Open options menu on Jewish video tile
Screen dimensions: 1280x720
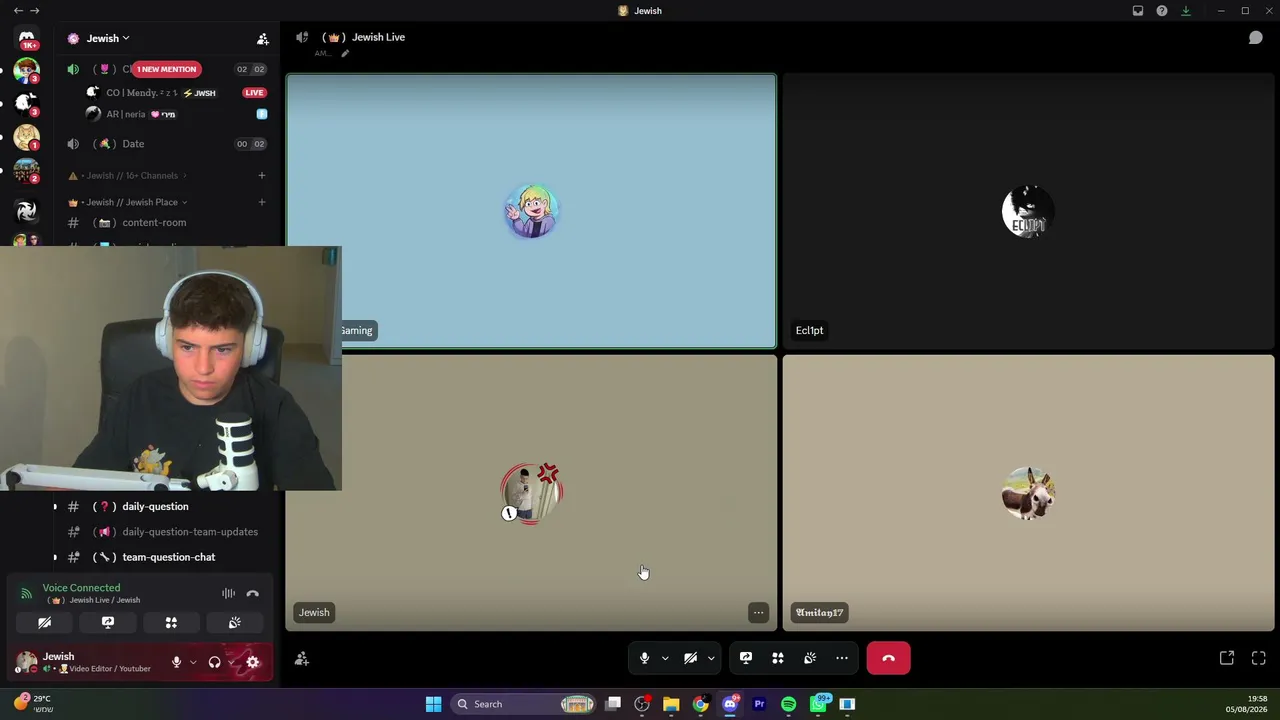(758, 613)
